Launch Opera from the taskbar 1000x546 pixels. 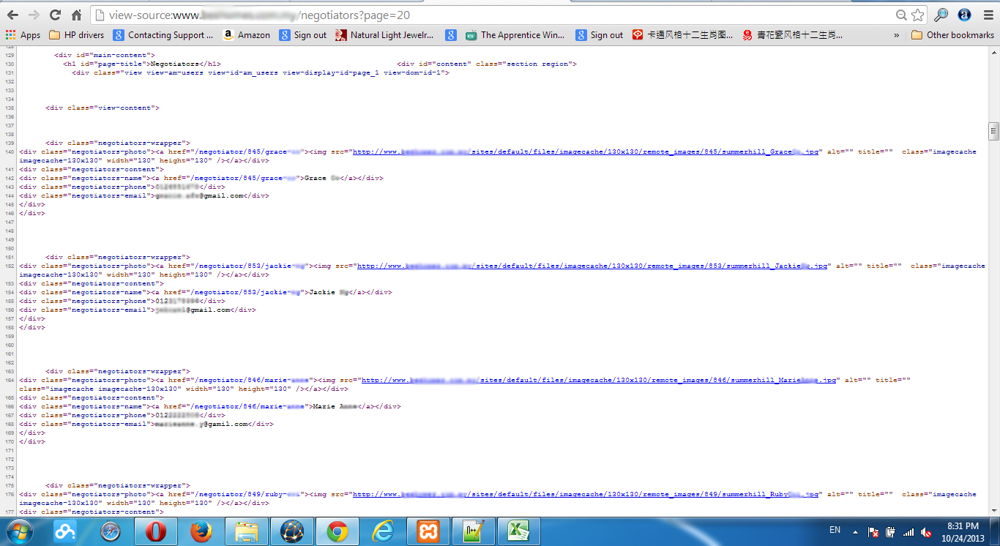click(x=154, y=530)
